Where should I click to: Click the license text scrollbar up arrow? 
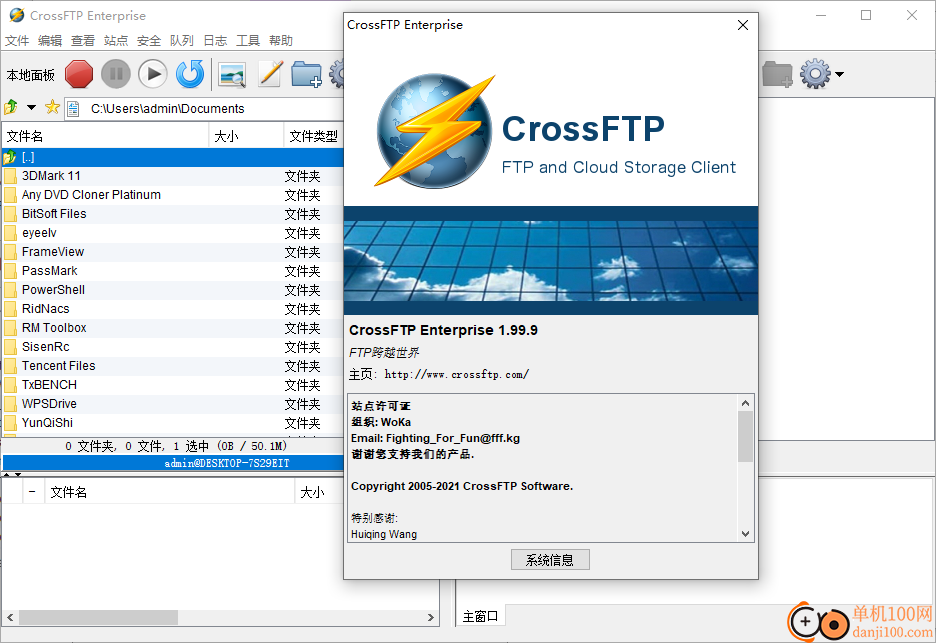(745, 403)
